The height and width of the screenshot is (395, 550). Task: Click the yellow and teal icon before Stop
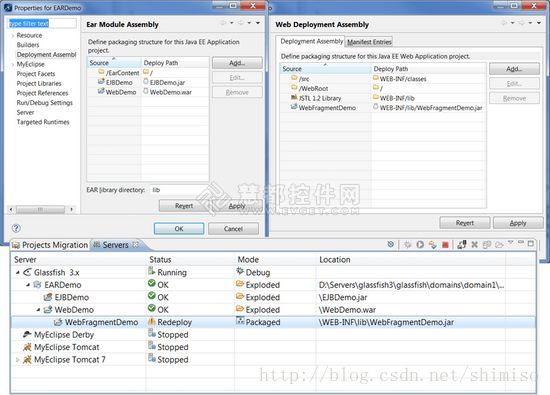(x=432, y=245)
